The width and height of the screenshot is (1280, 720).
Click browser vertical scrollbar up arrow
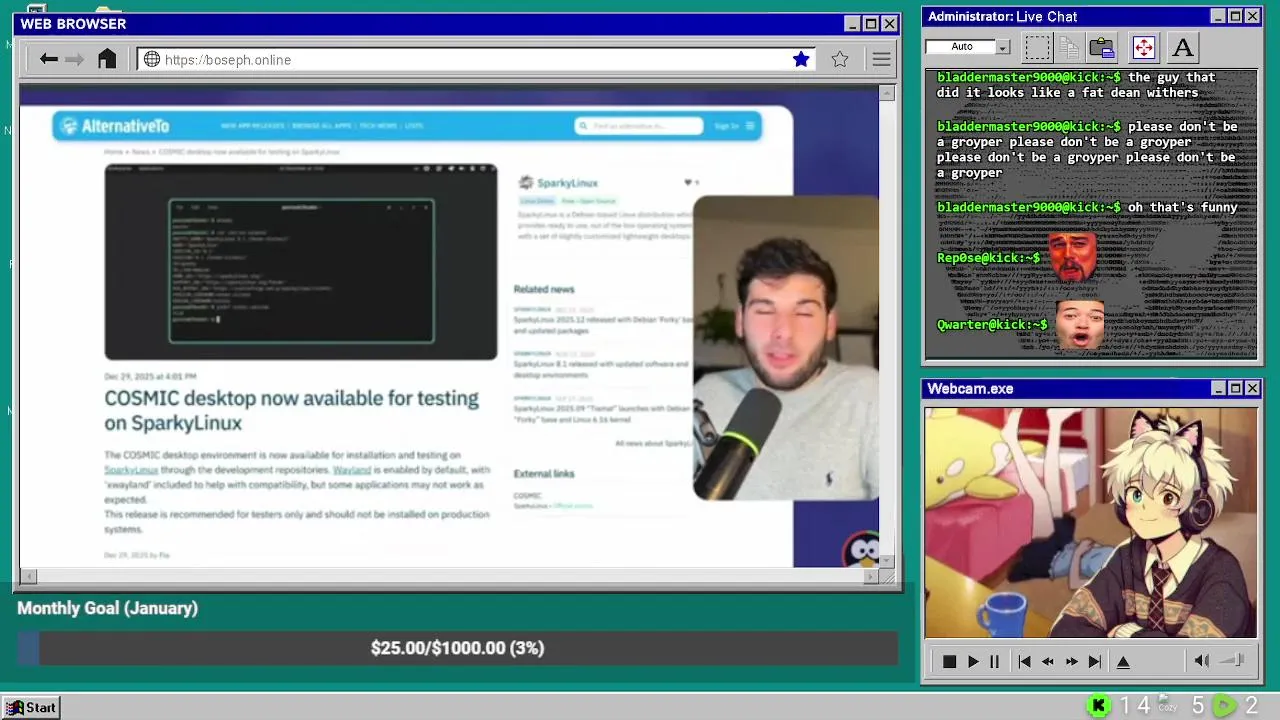point(887,93)
